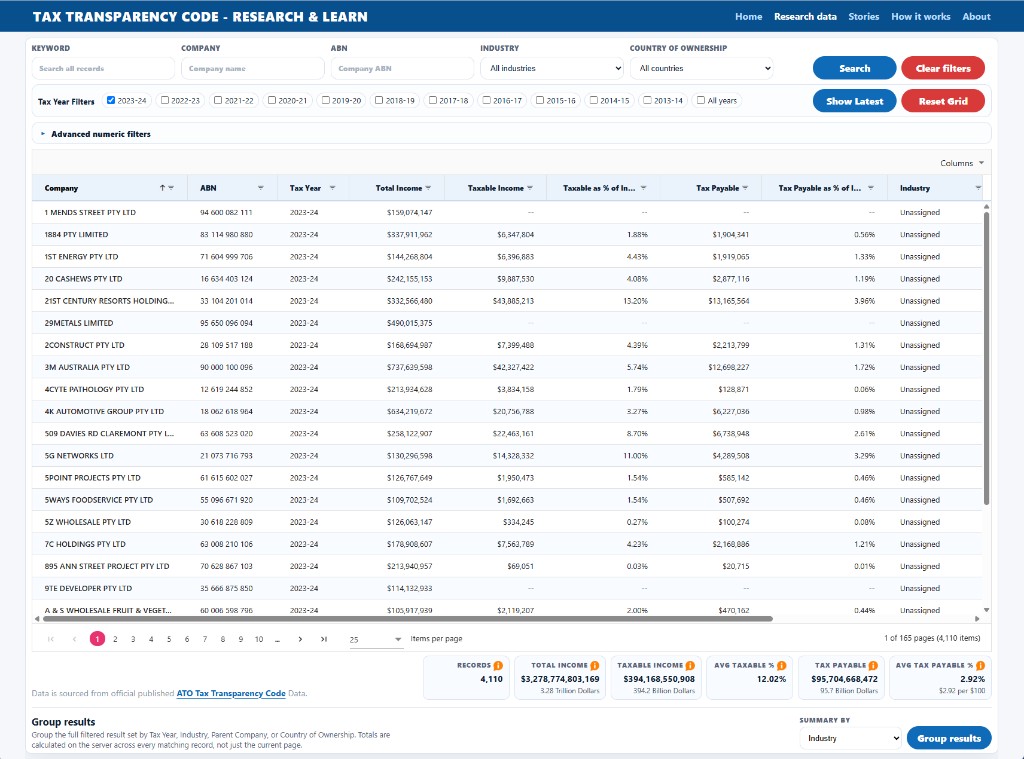Check the 2022-23 tax year checkbox
Screen dimensions: 1024x759
(x=165, y=100)
